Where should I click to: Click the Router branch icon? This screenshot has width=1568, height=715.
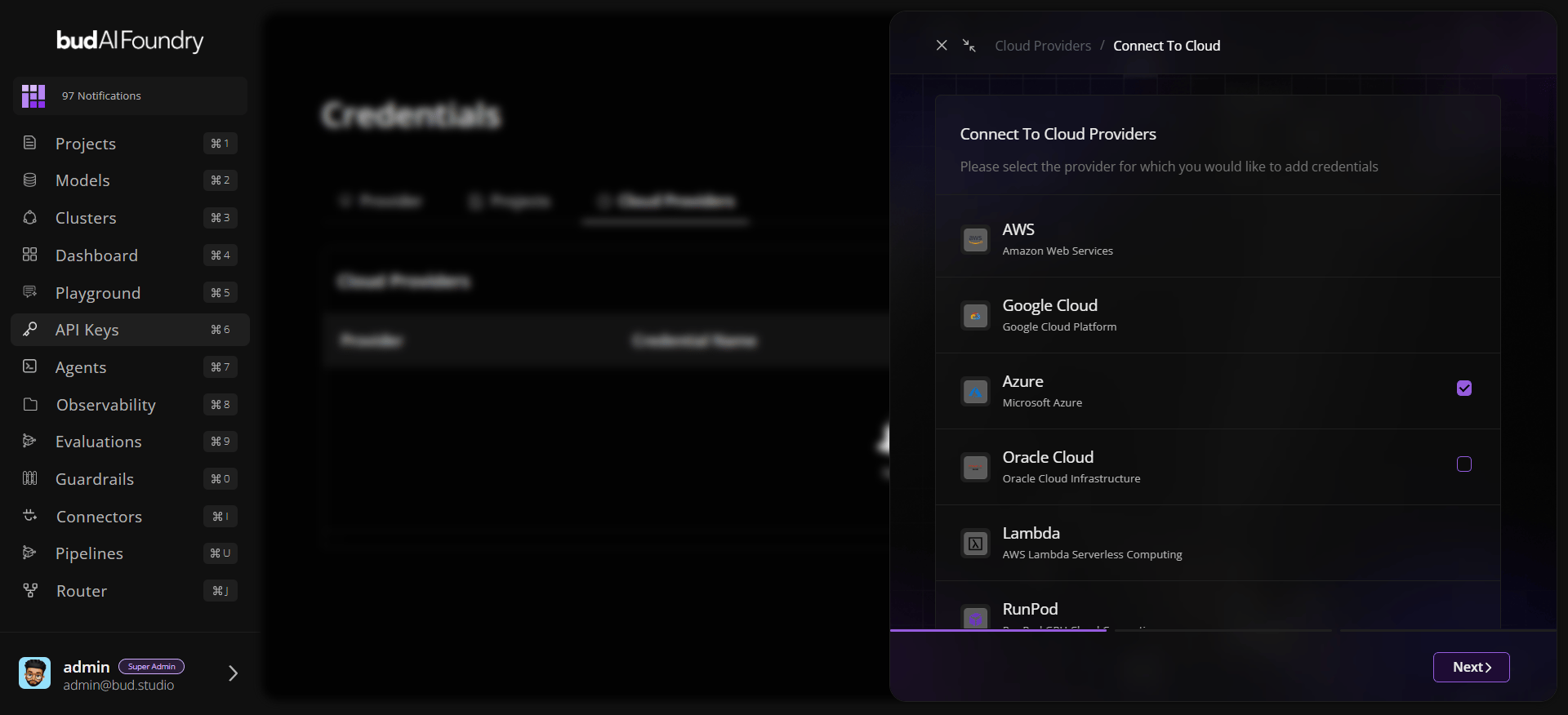30,590
